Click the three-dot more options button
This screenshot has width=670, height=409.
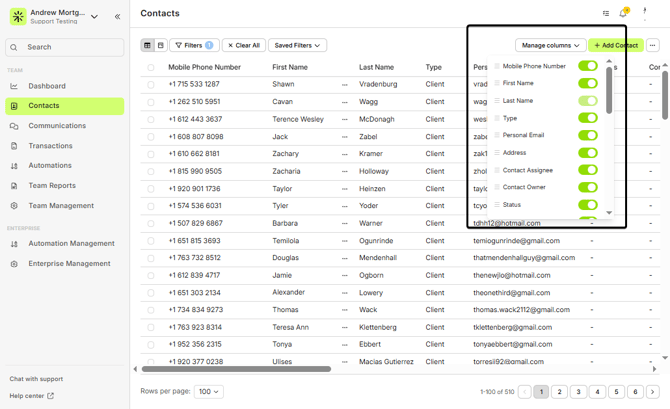click(x=652, y=45)
